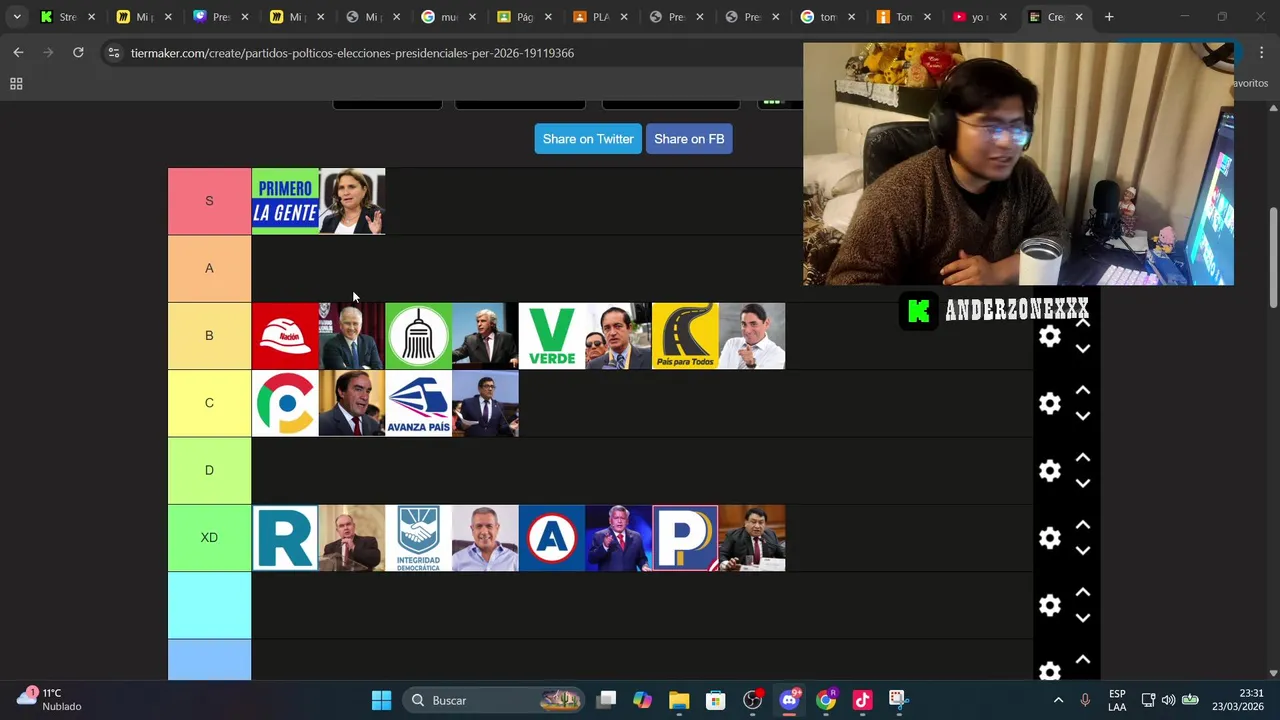Select the Integridad Democrática logo
1280x720 pixels.
pyautogui.click(x=418, y=538)
